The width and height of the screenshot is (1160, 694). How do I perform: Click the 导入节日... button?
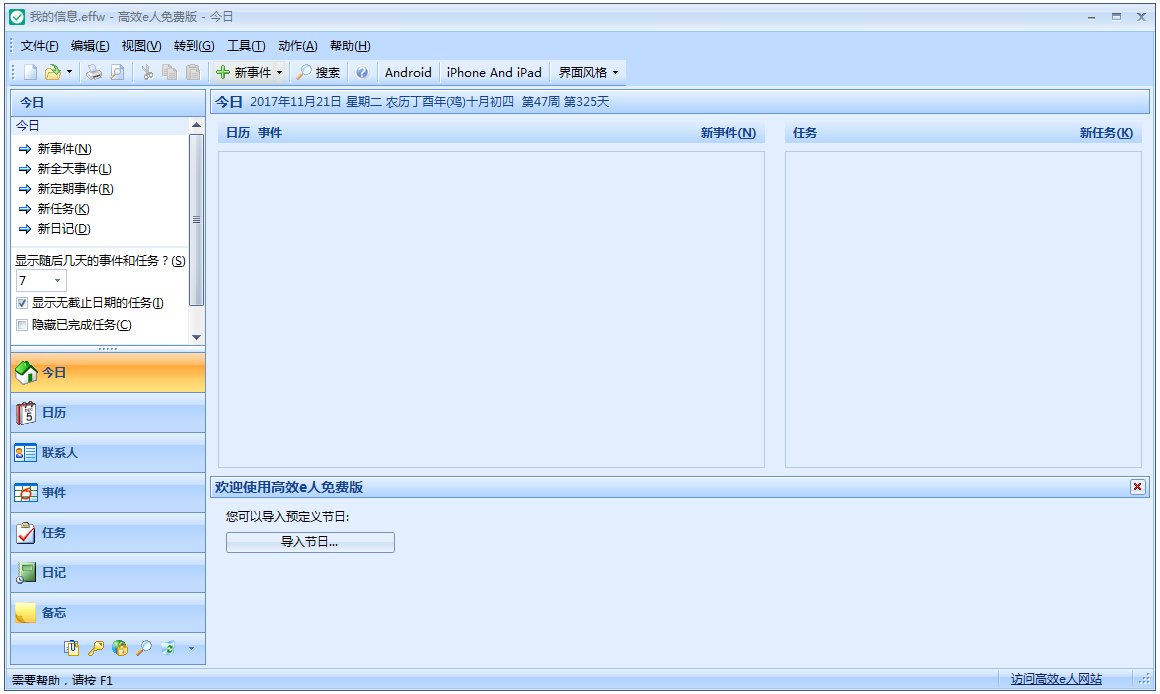point(310,542)
